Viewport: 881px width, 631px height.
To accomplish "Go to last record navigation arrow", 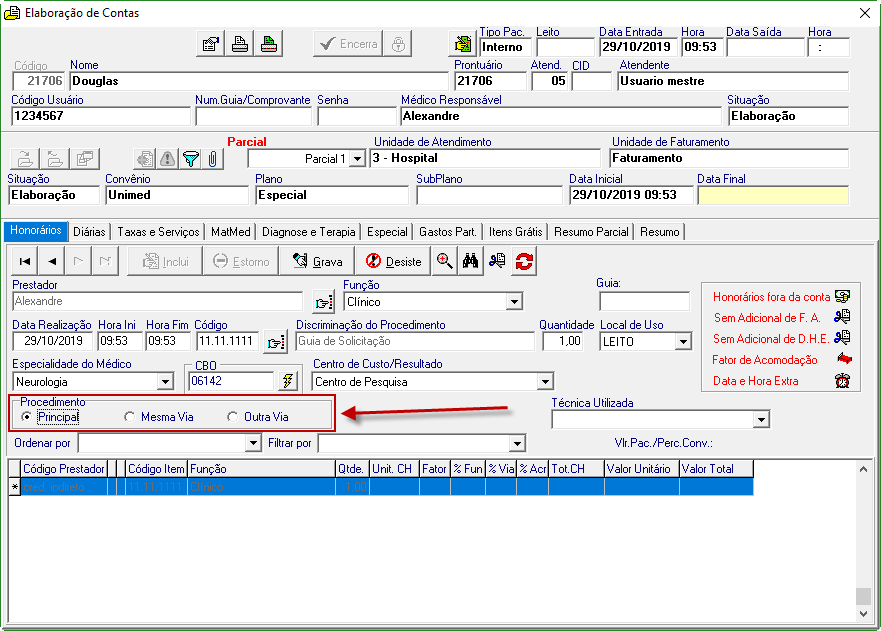I will [105, 261].
